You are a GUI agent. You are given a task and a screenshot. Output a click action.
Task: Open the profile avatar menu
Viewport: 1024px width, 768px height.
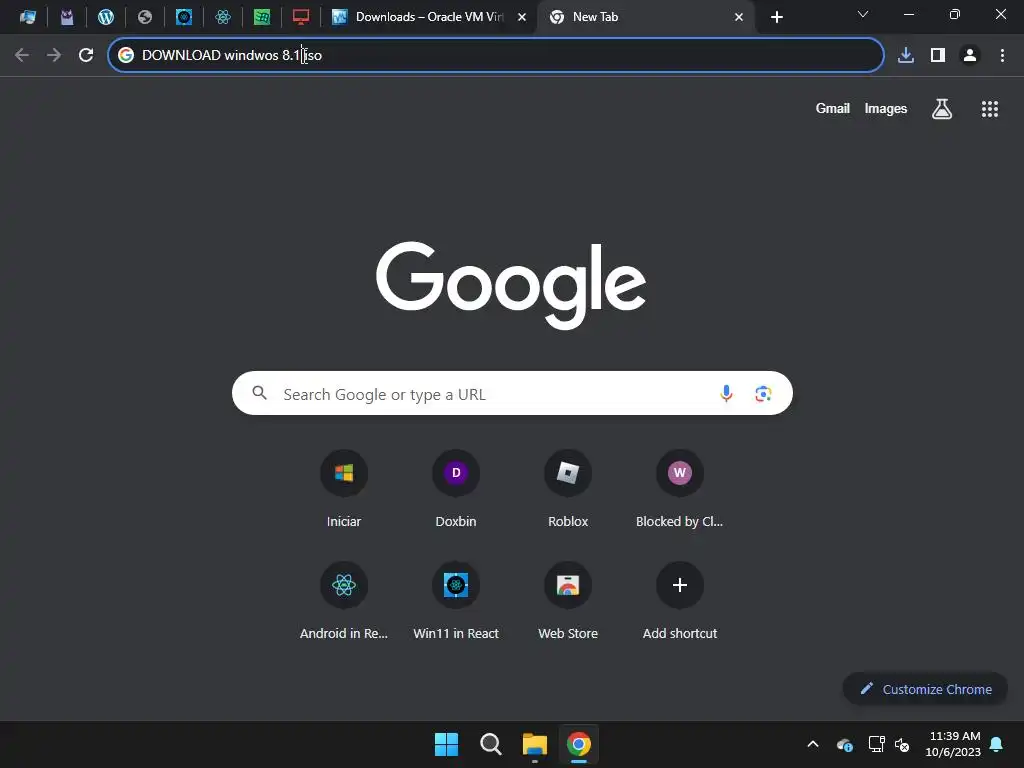click(970, 55)
